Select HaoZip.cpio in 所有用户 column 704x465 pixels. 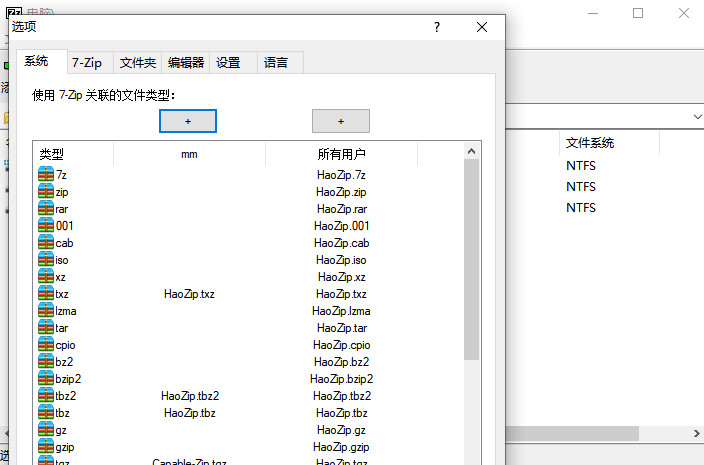(342, 345)
